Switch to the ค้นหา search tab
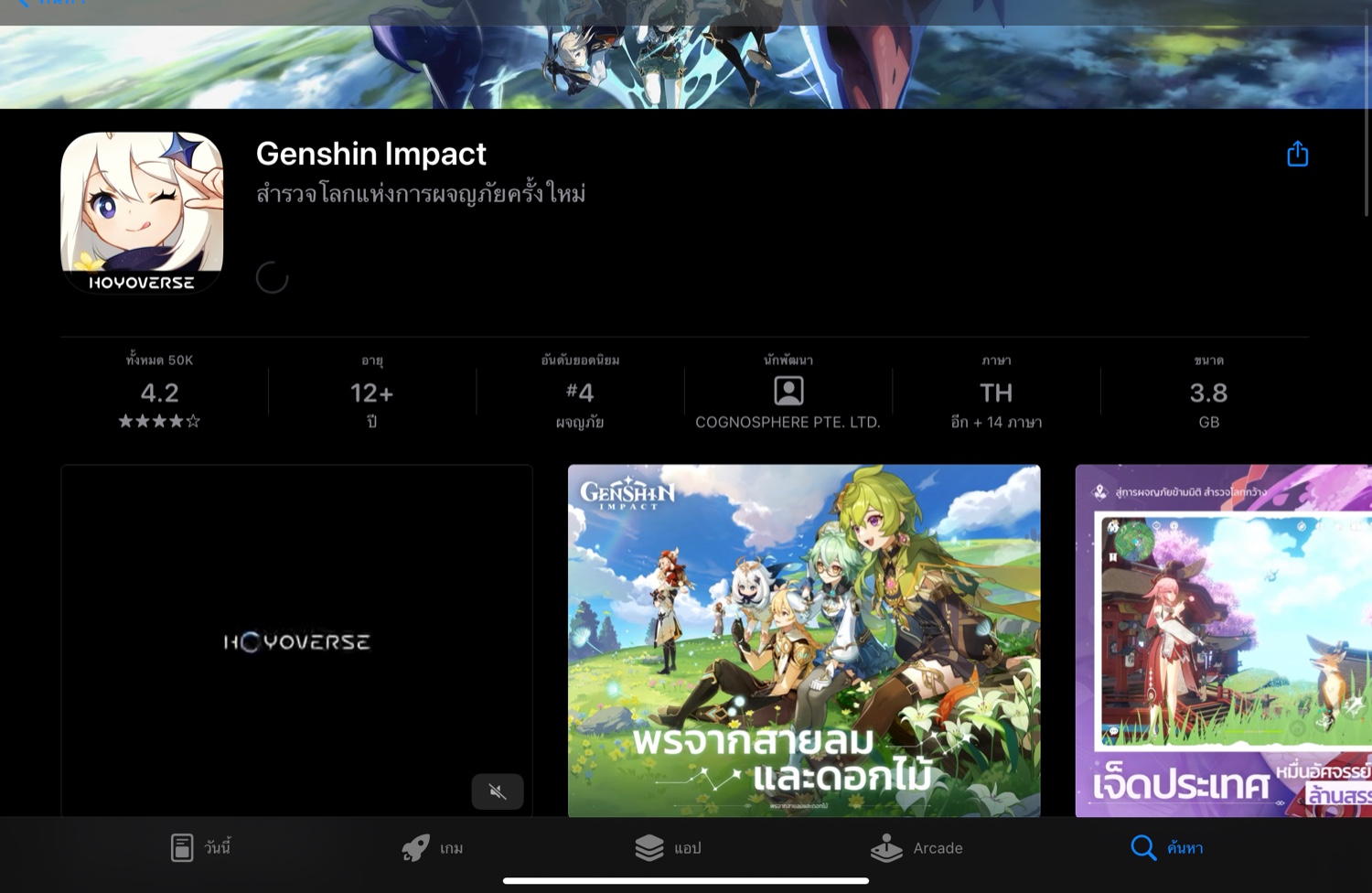The width and height of the screenshot is (1372, 893). pyautogui.click(x=1167, y=848)
